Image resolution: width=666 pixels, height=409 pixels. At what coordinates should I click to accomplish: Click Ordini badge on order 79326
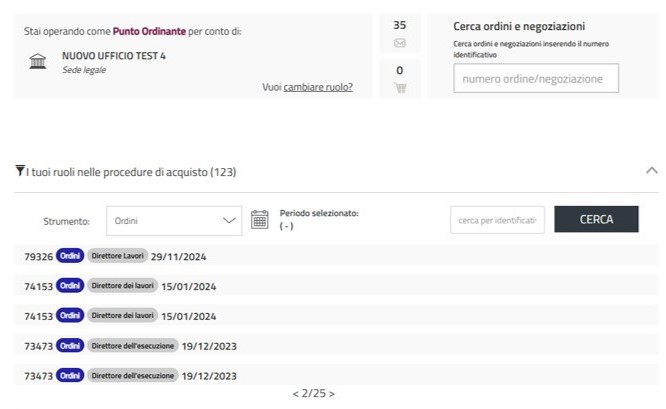70,257
